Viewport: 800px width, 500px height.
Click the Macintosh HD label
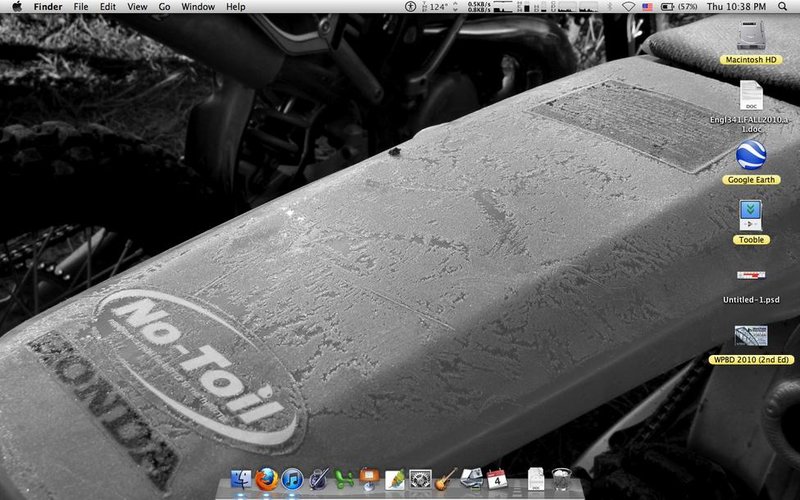[x=751, y=60]
